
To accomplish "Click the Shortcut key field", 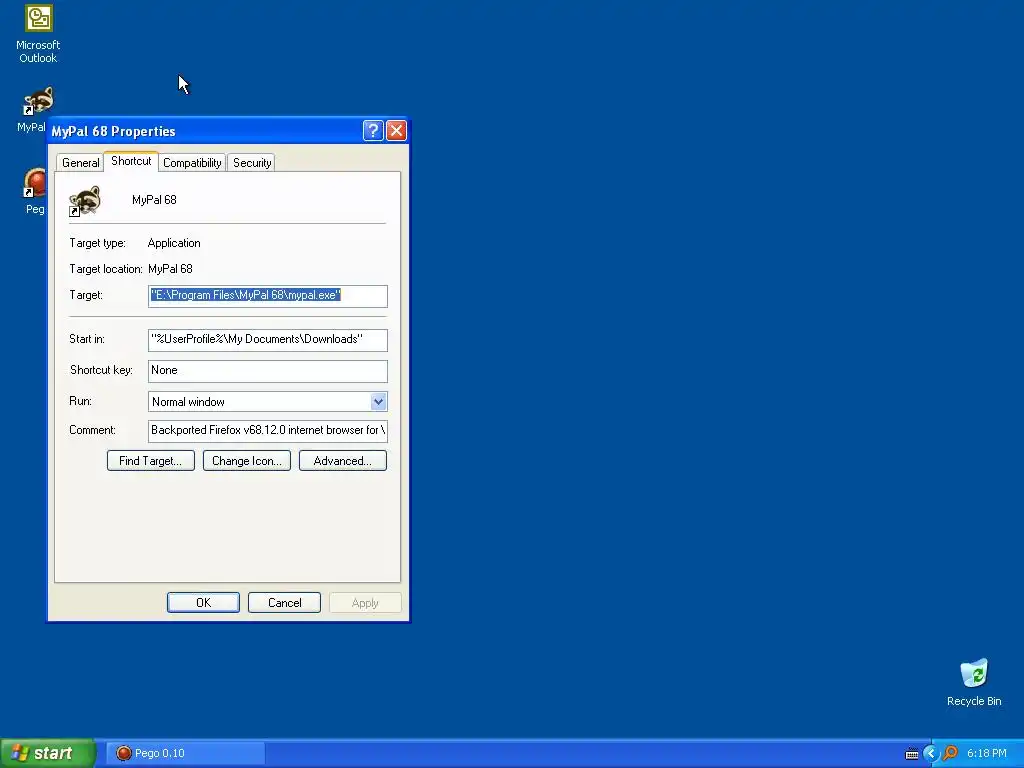I will [x=268, y=371].
